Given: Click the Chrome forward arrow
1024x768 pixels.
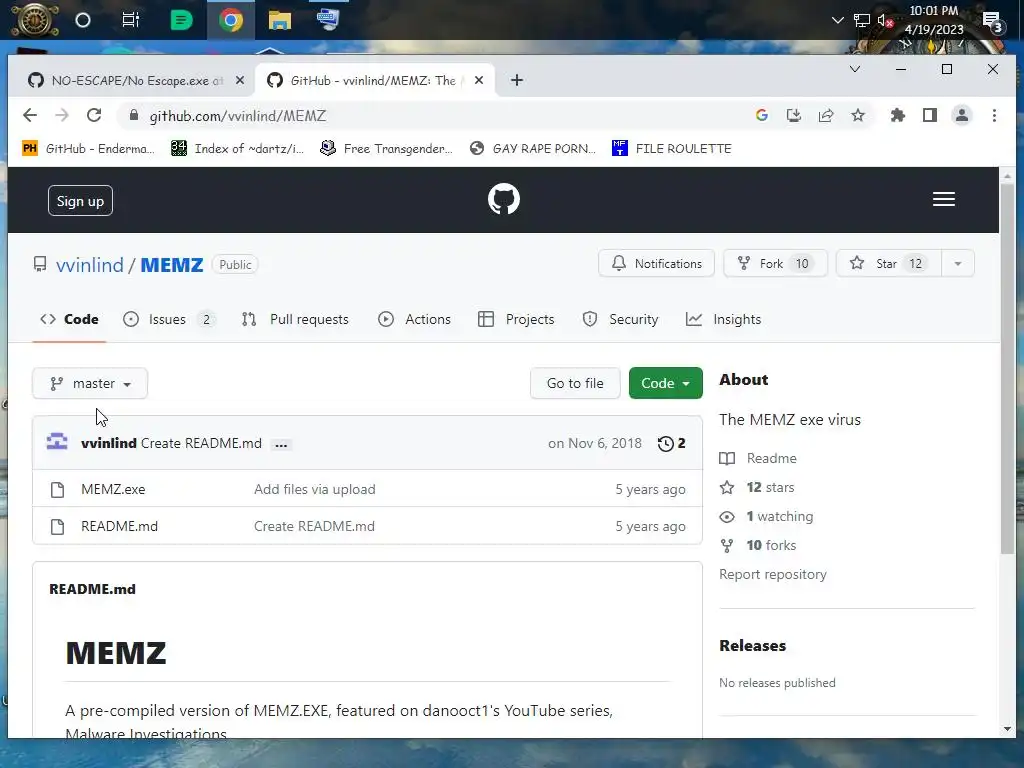Looking at the screenshot, I should click(x=62, y=116).
